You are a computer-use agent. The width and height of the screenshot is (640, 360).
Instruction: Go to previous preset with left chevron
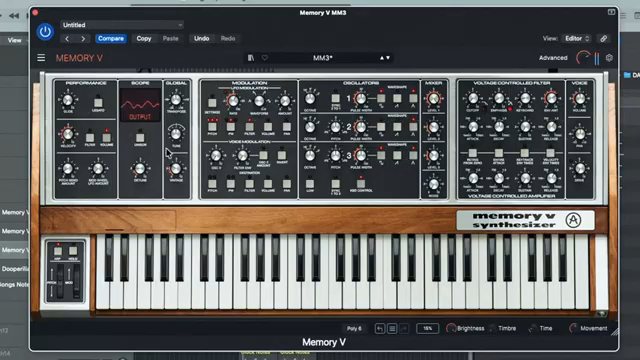(x=67, y=39)
